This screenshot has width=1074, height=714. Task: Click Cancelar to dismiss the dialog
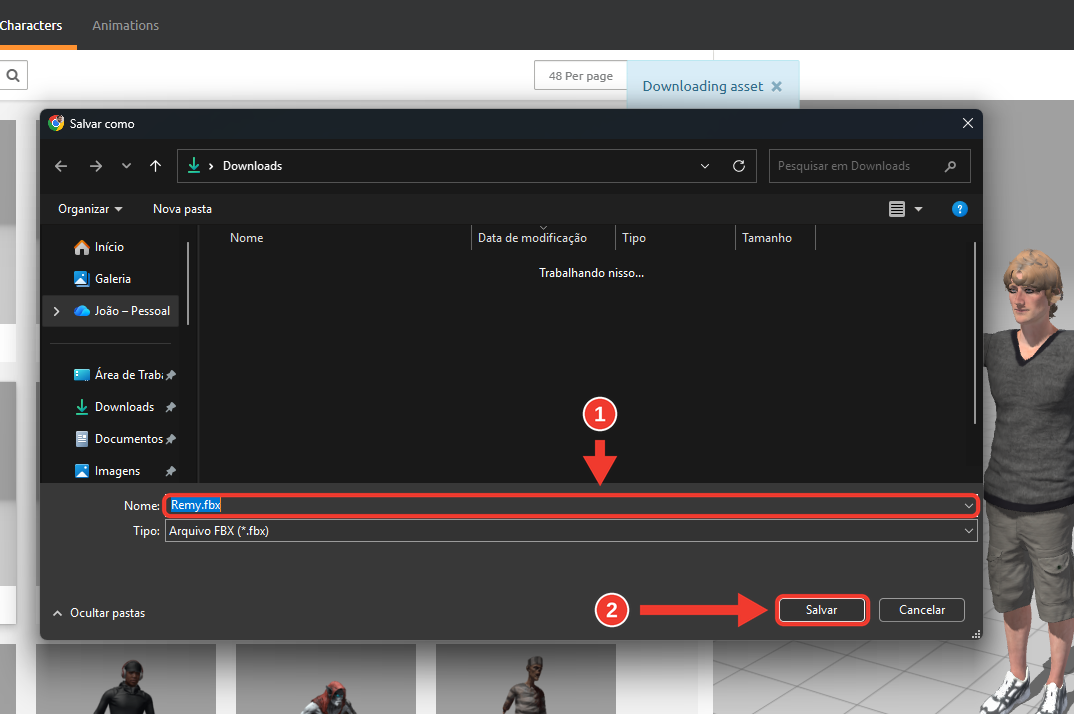922,610
